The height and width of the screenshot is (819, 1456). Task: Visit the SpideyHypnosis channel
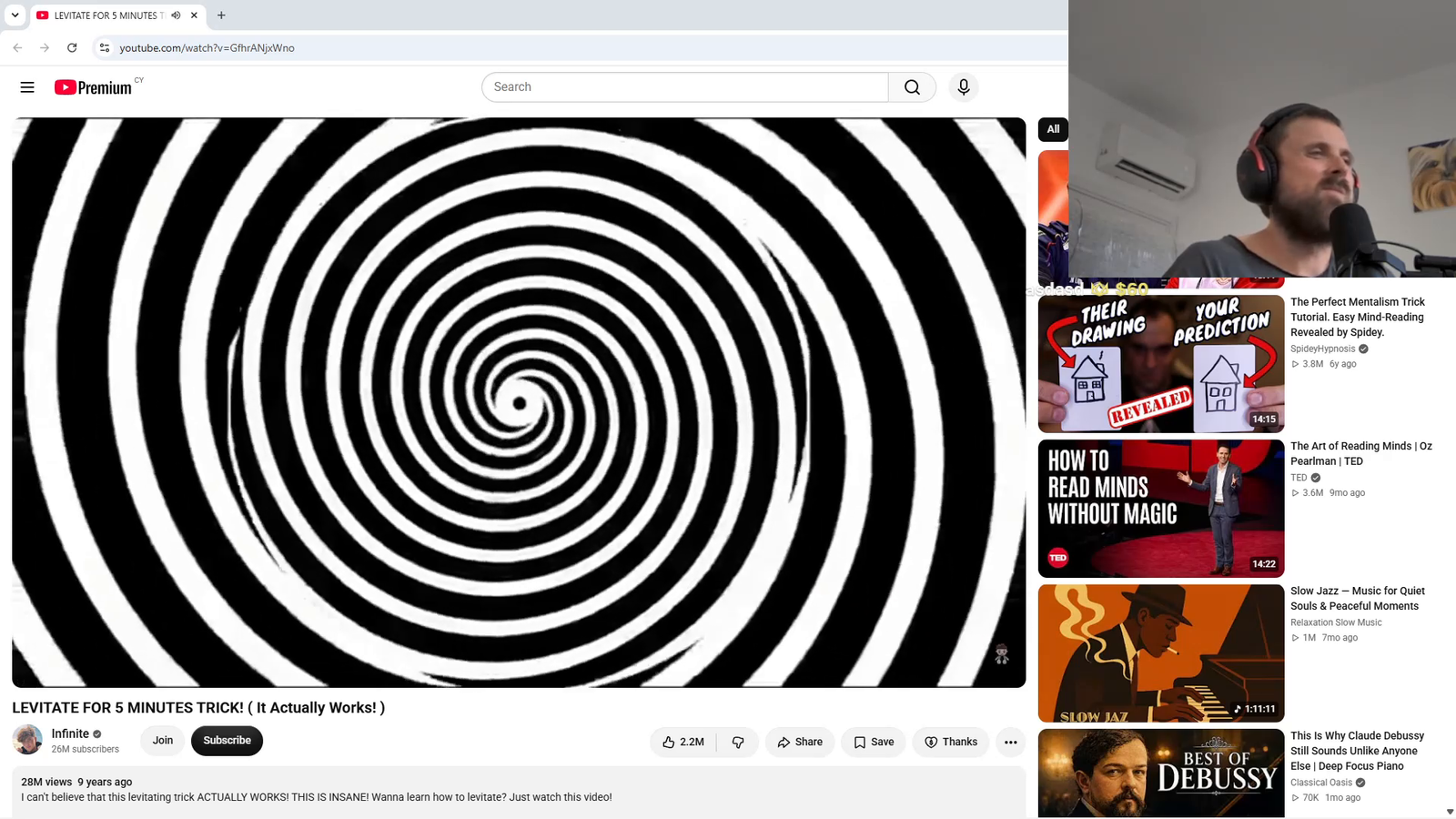pos(1323,349)
